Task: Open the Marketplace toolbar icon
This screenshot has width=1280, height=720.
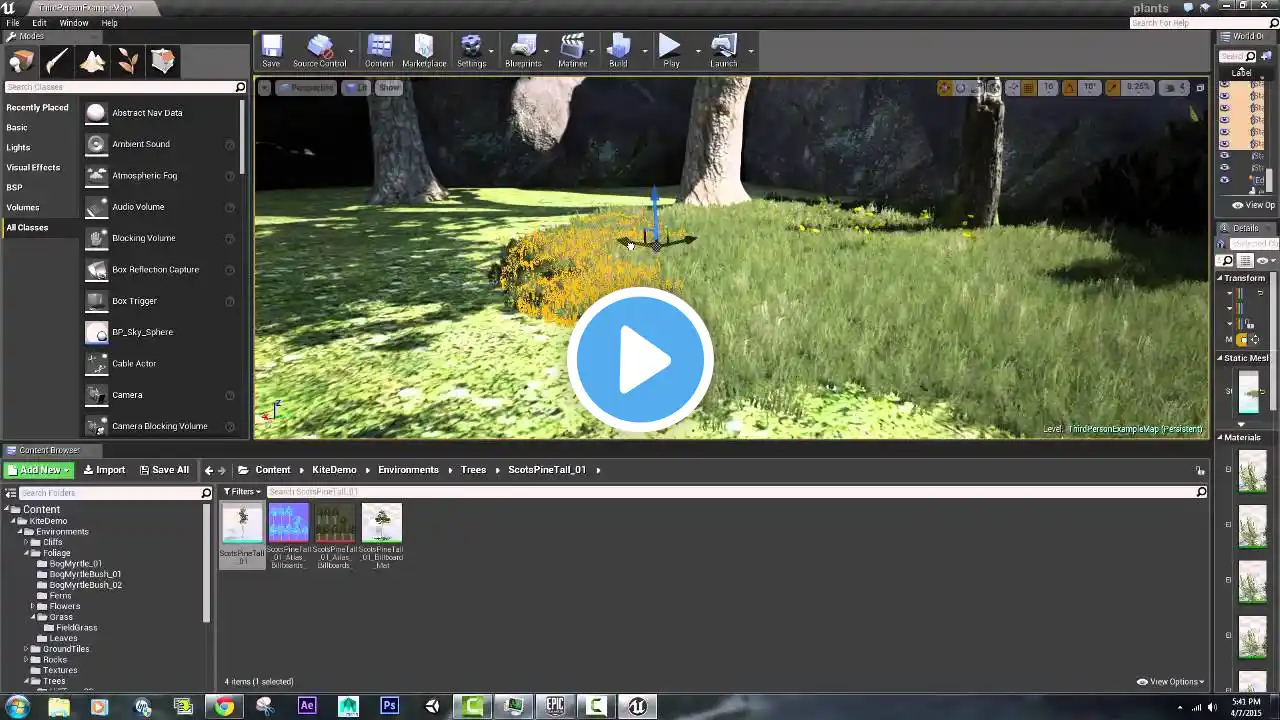Action: (424, 50)
